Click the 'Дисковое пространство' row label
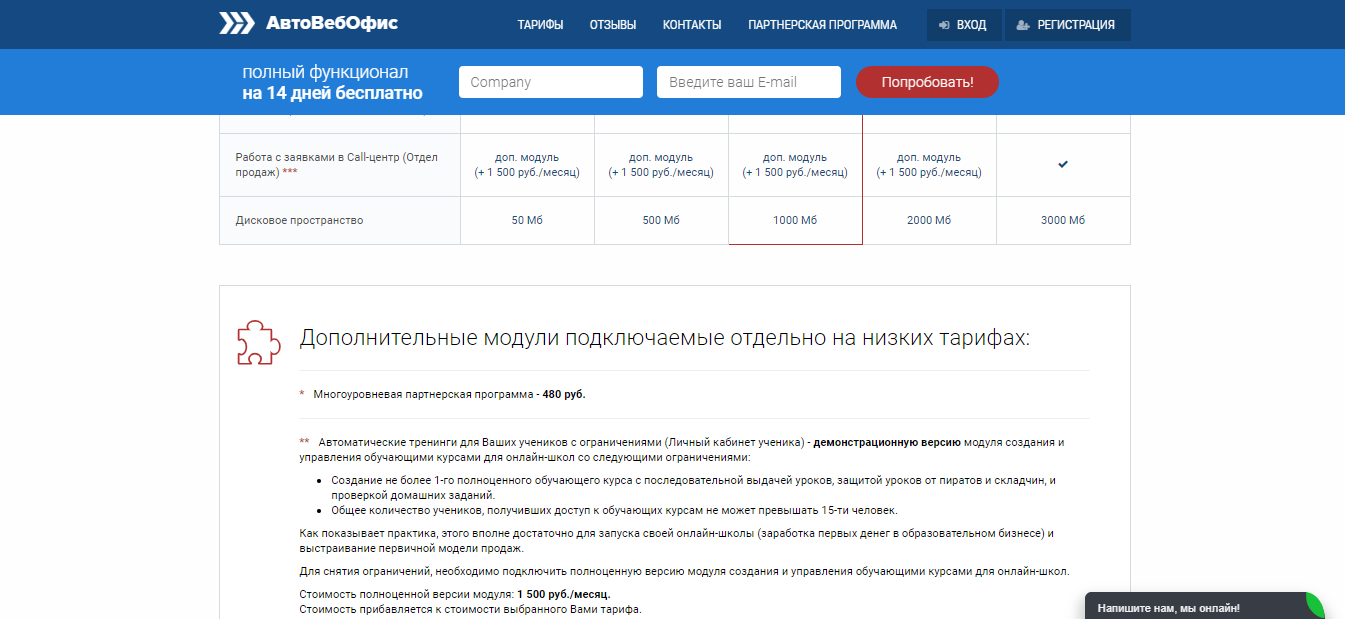This screenshot has width=1345, height=619. pos(299,220)
